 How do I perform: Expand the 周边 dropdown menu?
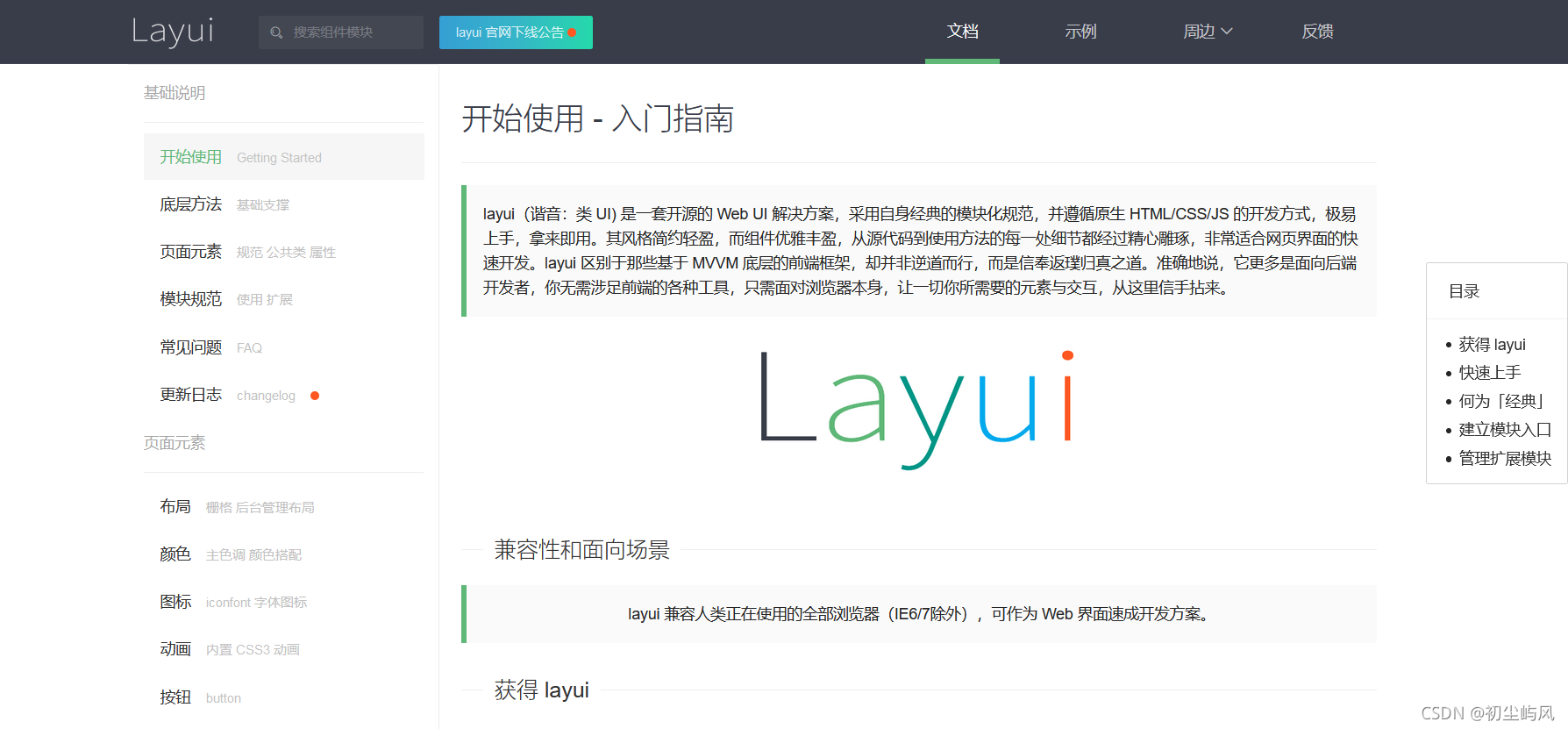(x=1208, y=32)
